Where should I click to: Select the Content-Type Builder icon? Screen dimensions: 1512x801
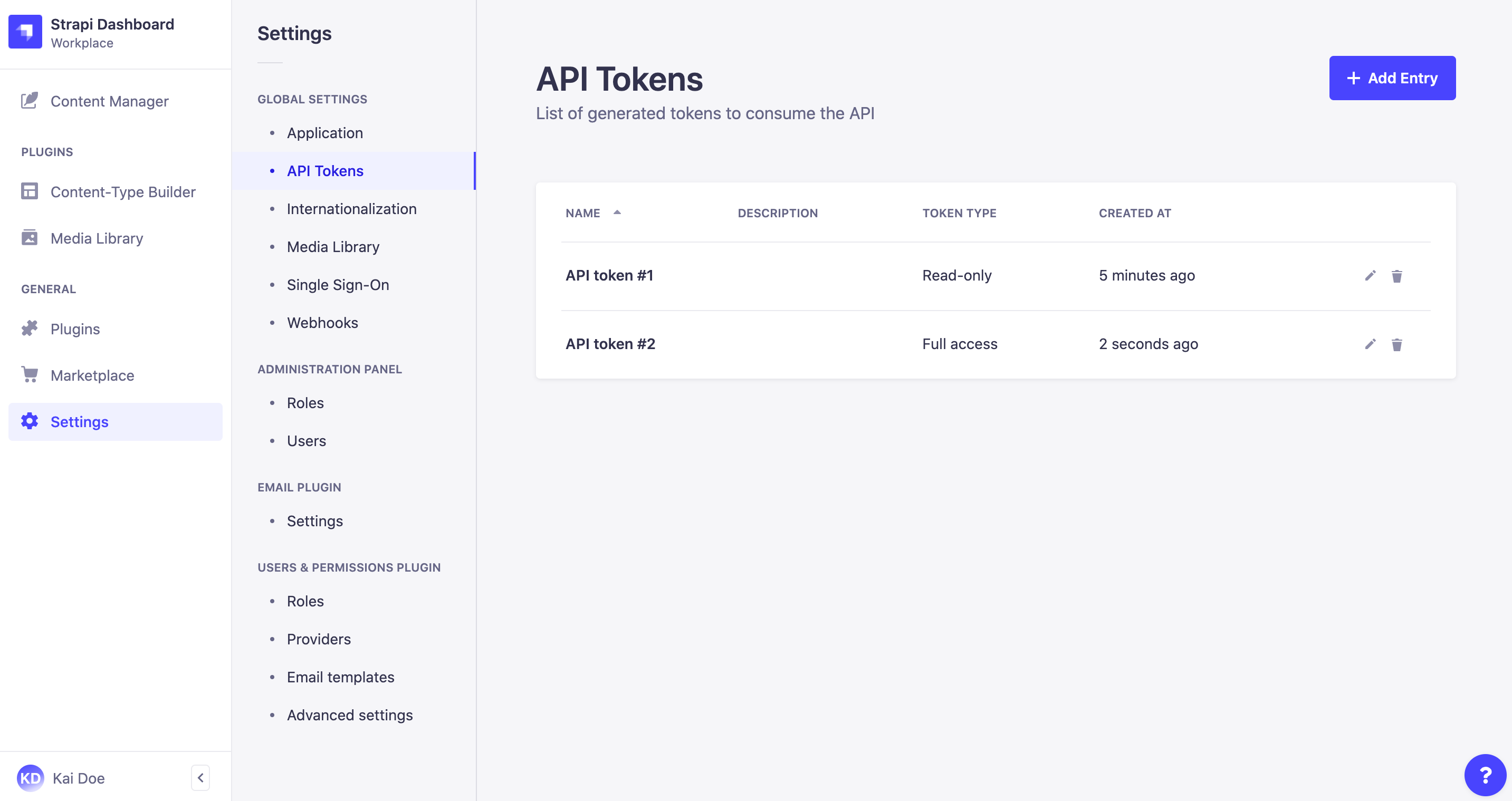pos(30,191)
